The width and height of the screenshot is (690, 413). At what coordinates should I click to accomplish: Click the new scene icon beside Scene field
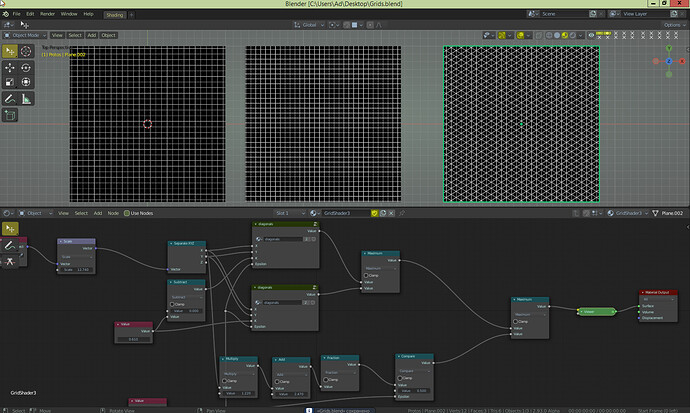pyautogui.click(x=593, y=14)
